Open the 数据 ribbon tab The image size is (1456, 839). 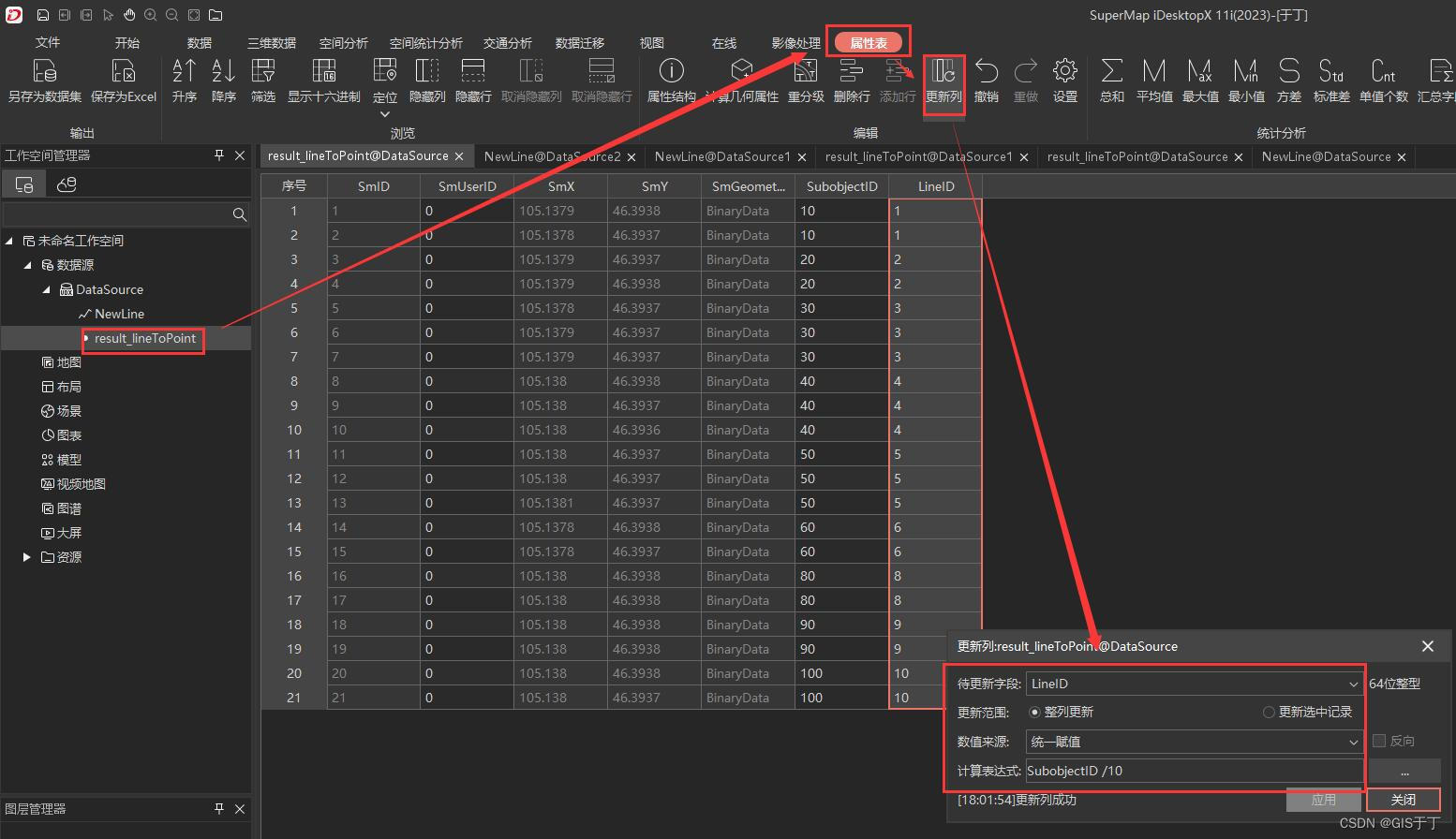(200, 43)
